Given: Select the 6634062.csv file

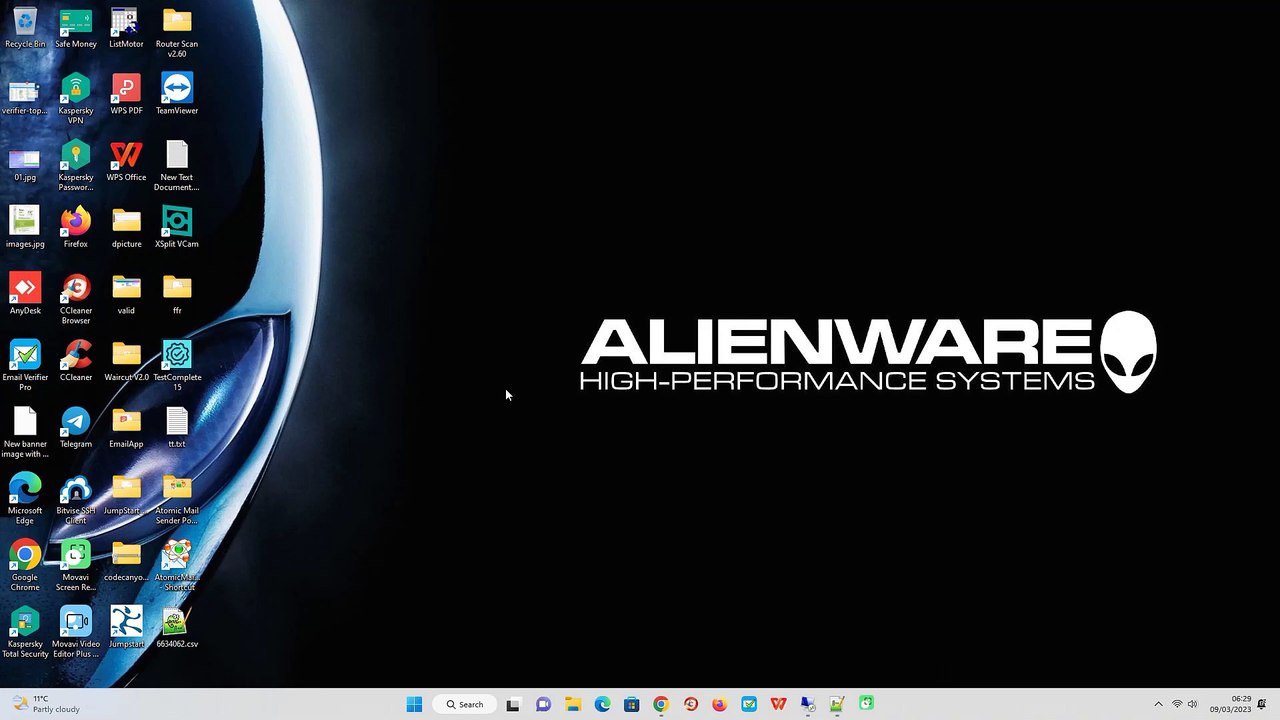Looking at the screenshot, I should coord(177,628).
